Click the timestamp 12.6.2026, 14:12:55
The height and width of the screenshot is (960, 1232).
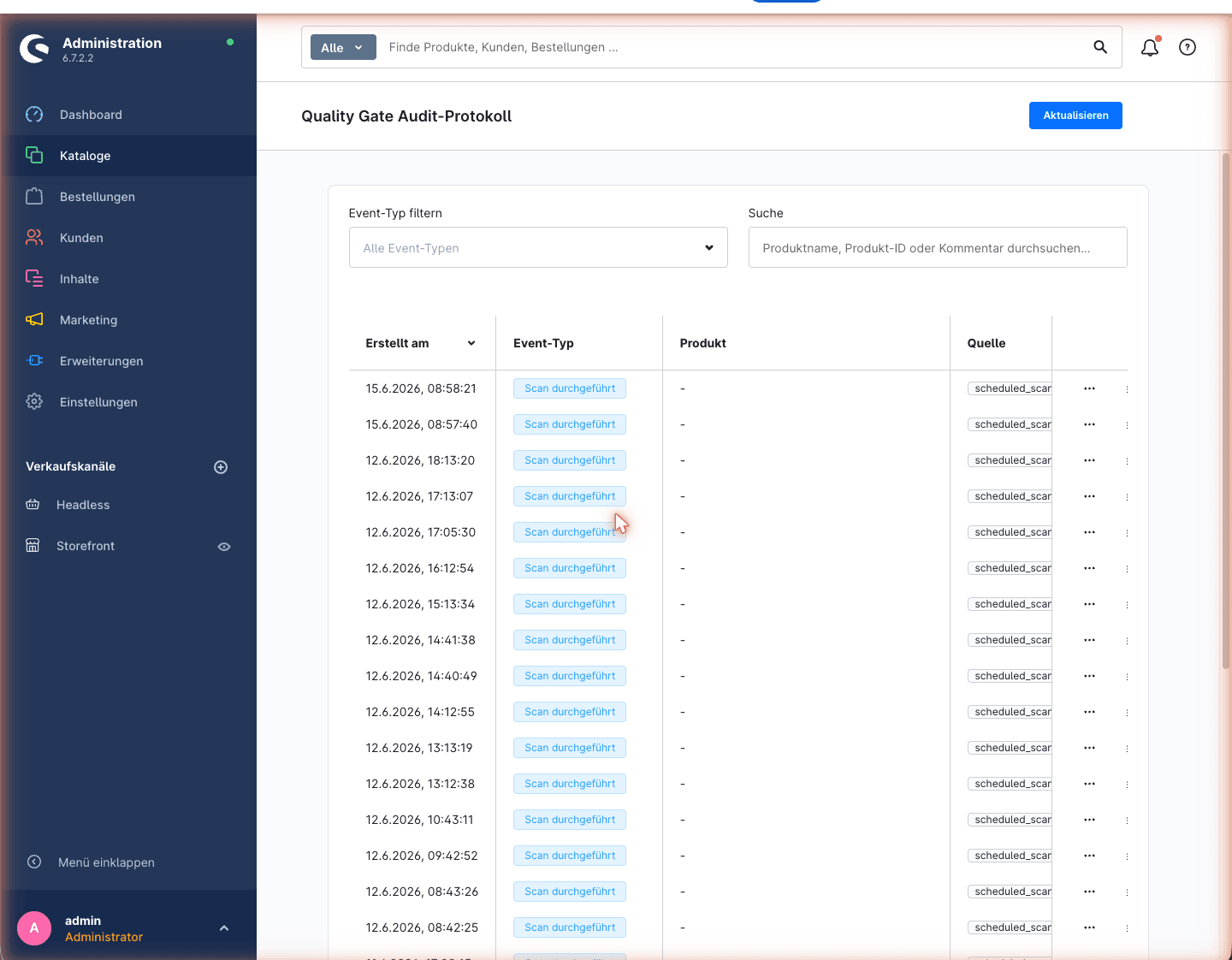coord(420,712)
